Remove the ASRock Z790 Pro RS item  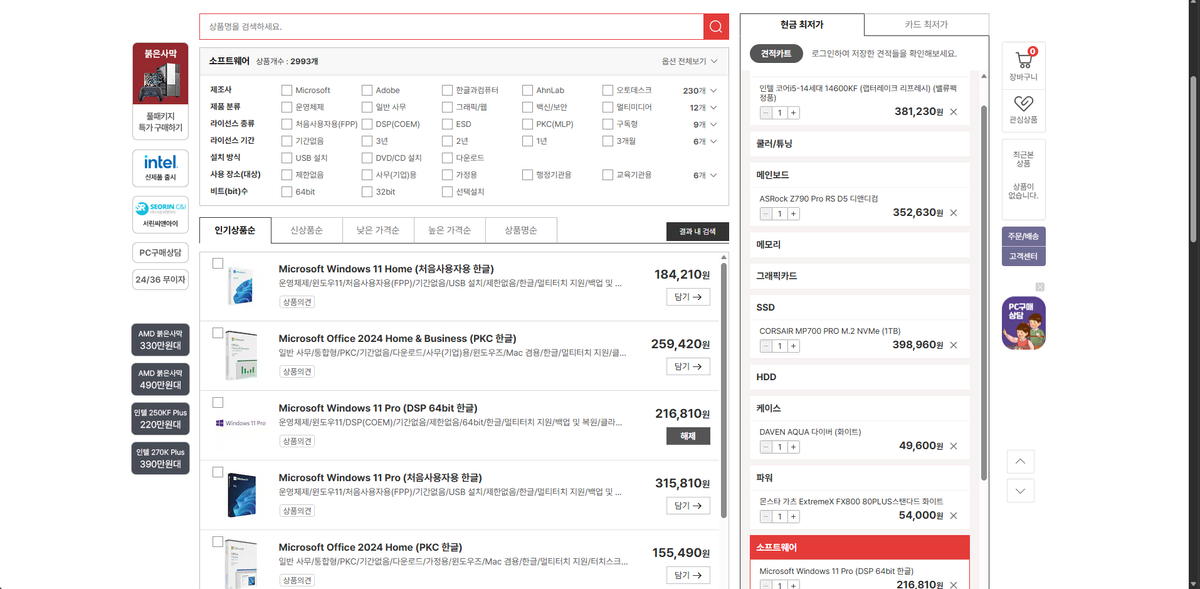pos(953,213)
